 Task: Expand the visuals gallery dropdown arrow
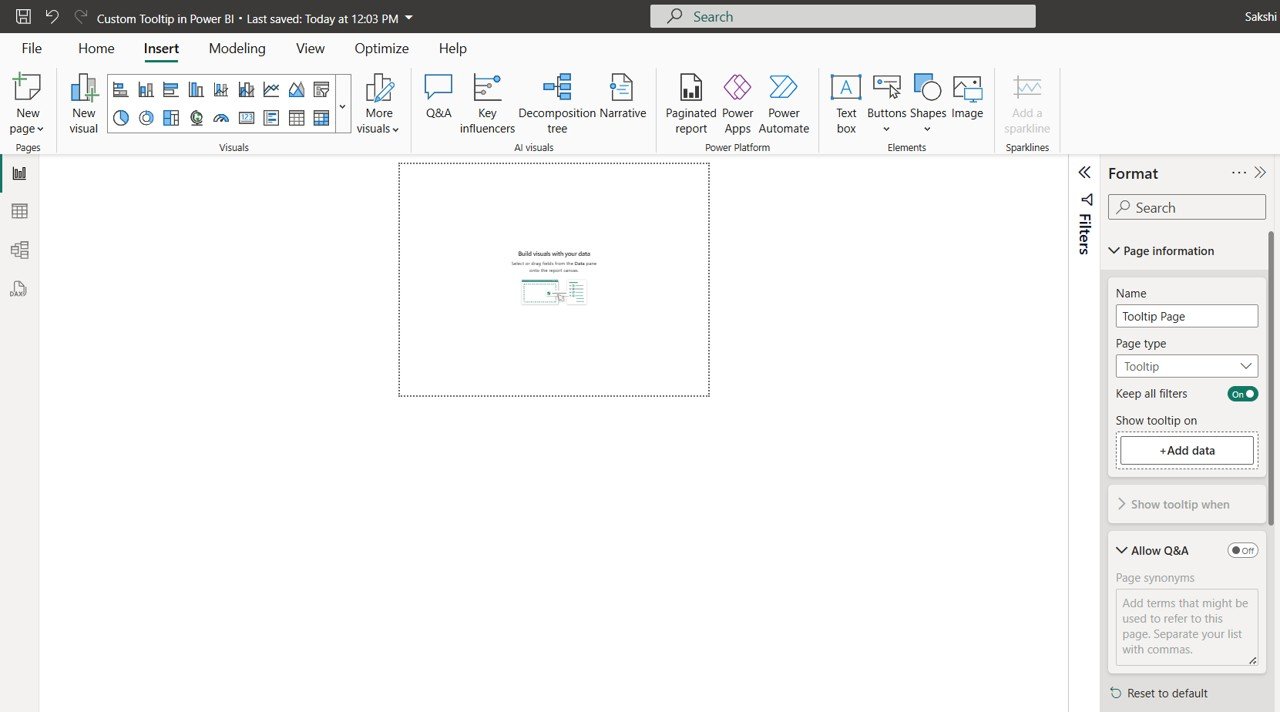342,105
